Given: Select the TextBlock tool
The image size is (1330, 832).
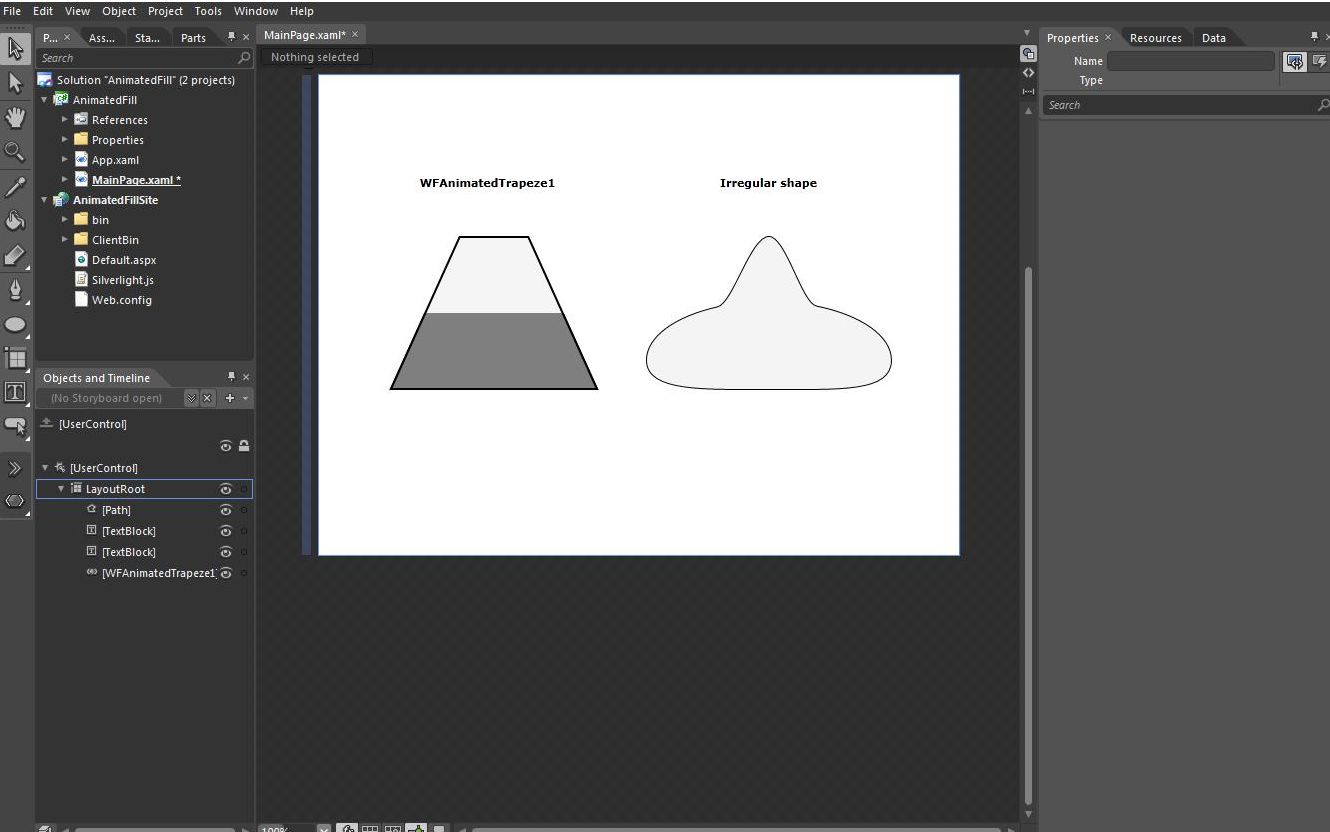Looking at the screenshot, I should click(15, 392).
